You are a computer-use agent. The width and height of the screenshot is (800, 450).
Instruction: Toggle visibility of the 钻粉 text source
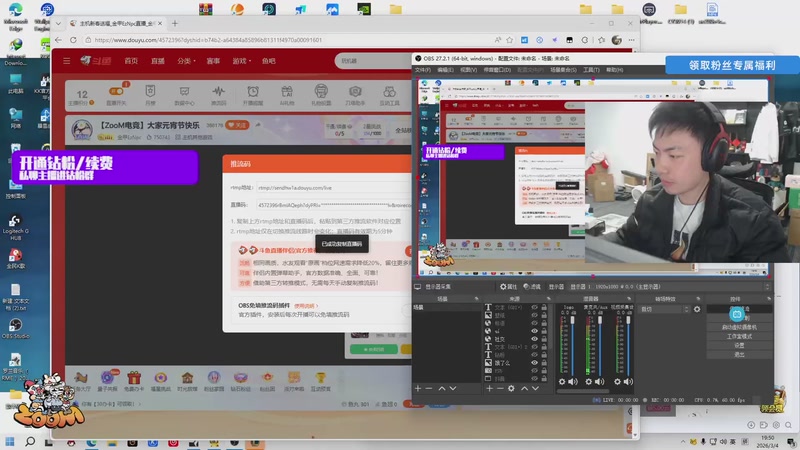[534, 355]
